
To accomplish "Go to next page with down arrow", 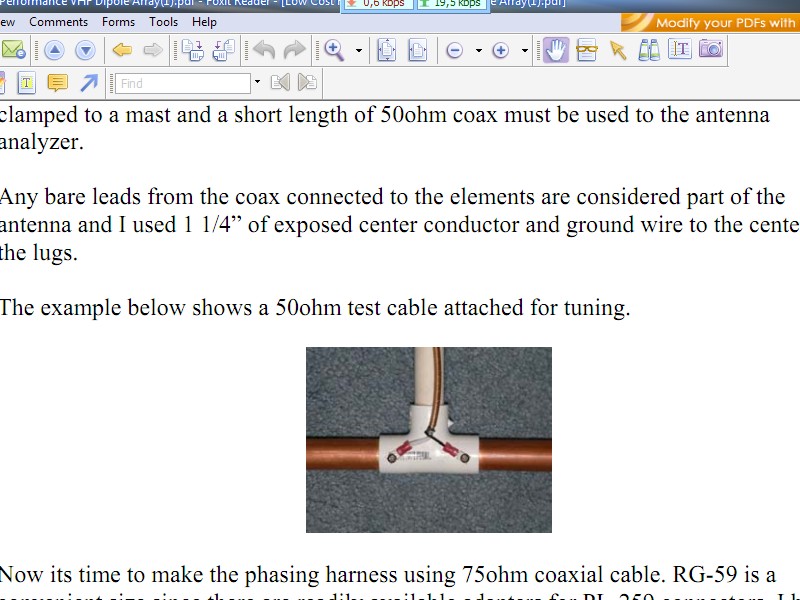I will pos(85,50).
